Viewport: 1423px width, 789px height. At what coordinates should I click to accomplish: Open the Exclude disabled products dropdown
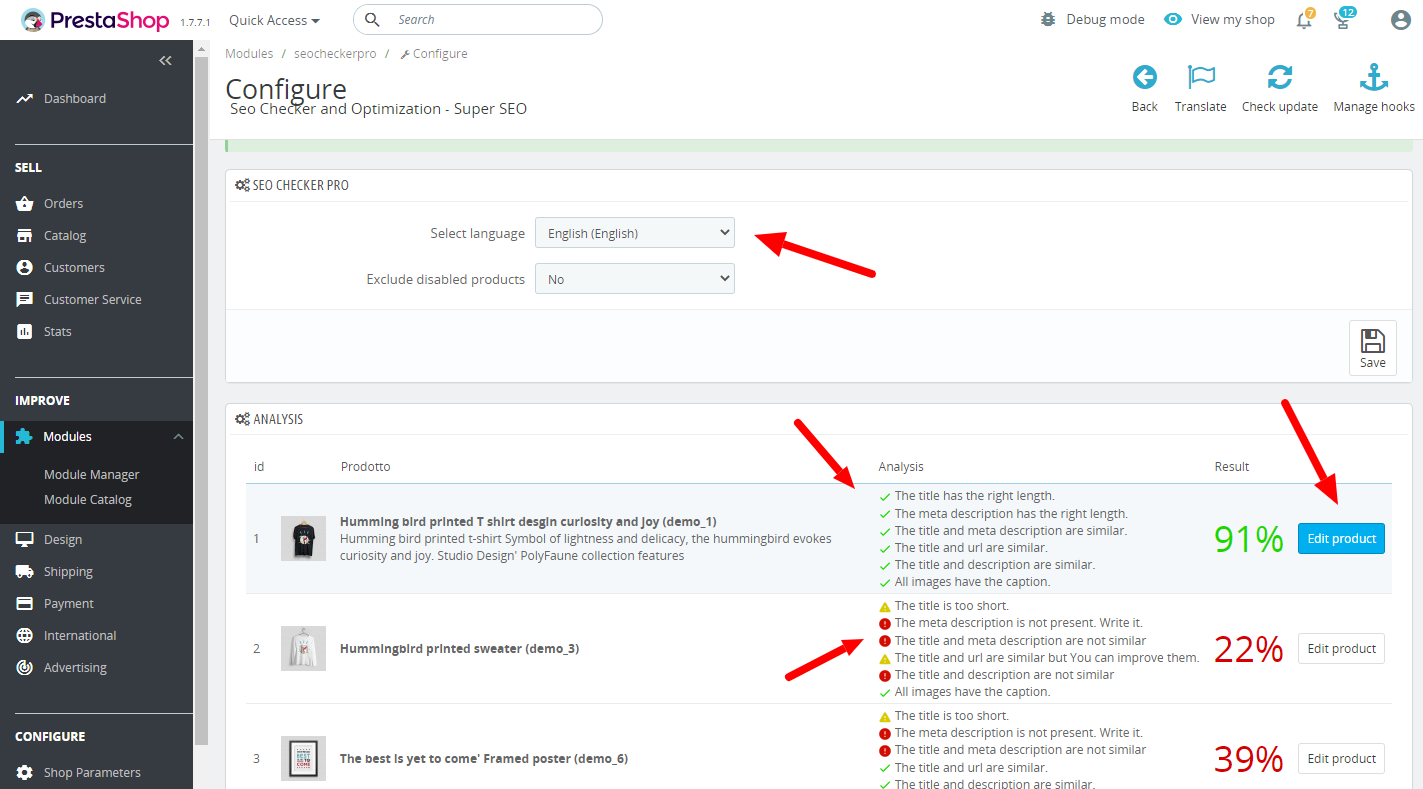tap(635, 279)
